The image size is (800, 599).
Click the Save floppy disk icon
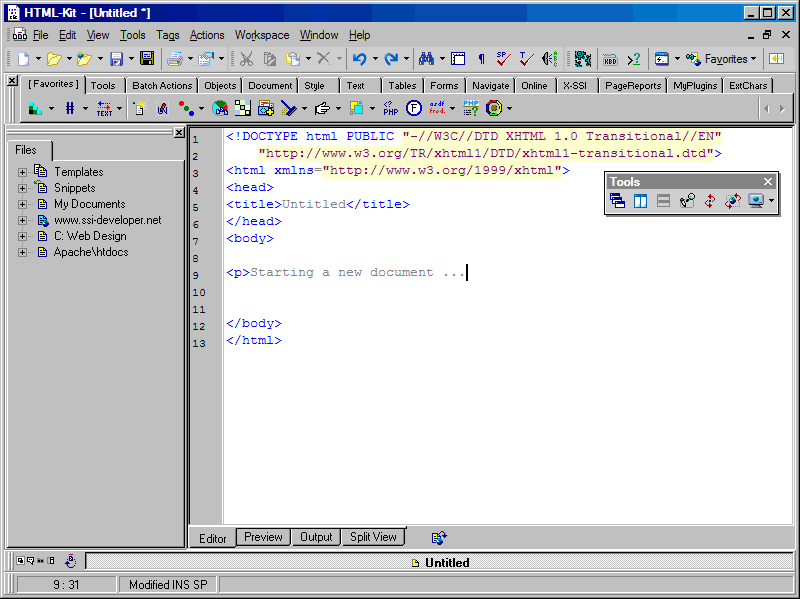(x=117, y=59)
